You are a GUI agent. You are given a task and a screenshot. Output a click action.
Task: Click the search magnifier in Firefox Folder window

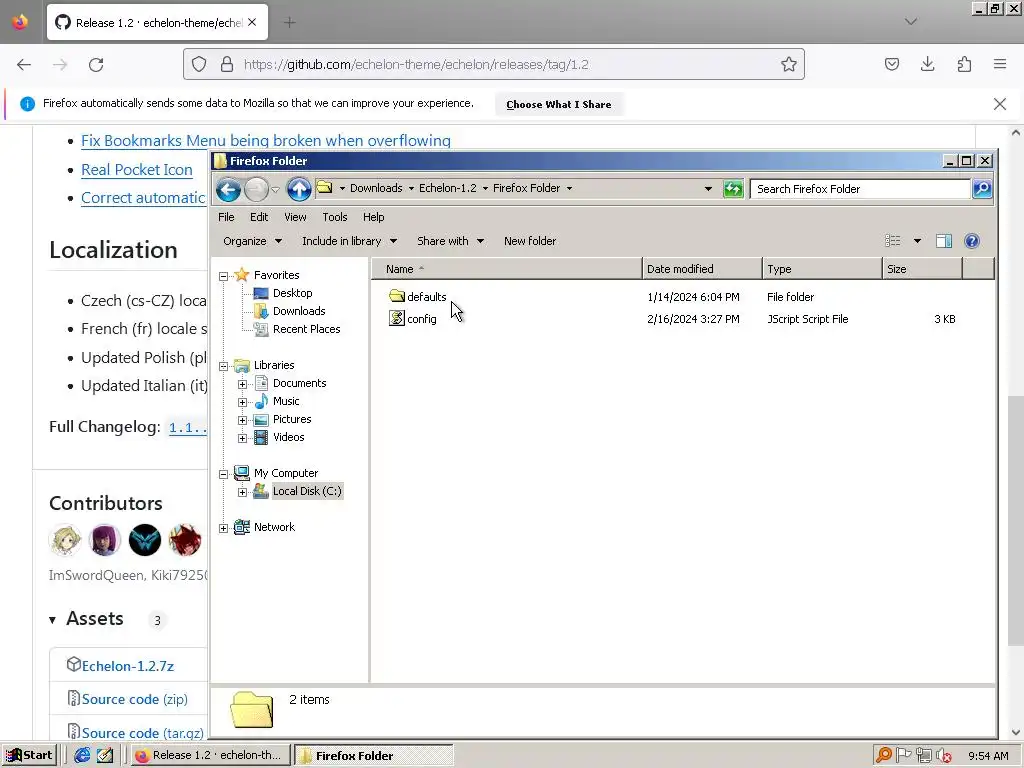tap(982, 189)
